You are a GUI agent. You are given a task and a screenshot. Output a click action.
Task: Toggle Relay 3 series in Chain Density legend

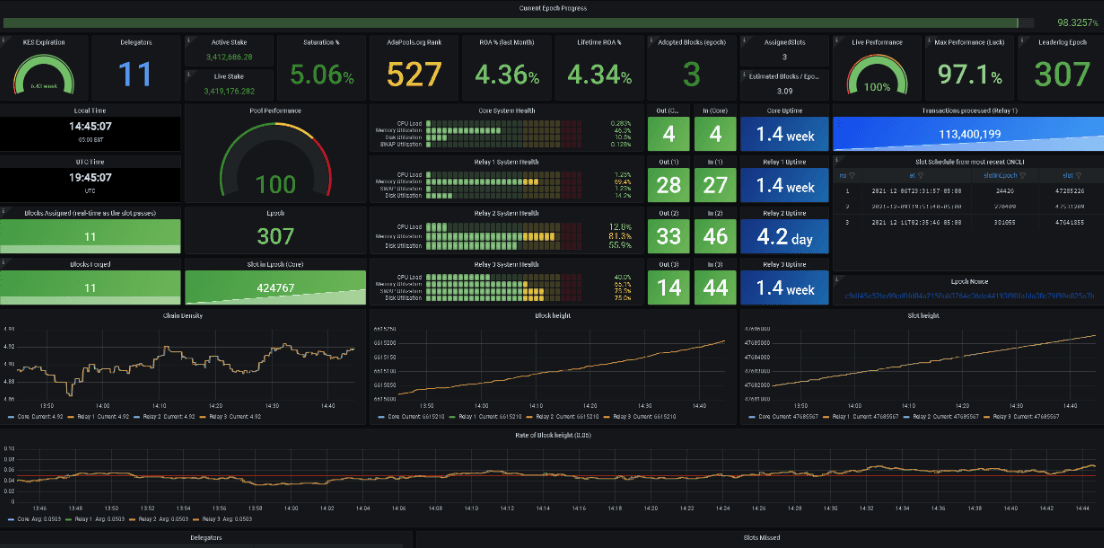tap(232, 416)
